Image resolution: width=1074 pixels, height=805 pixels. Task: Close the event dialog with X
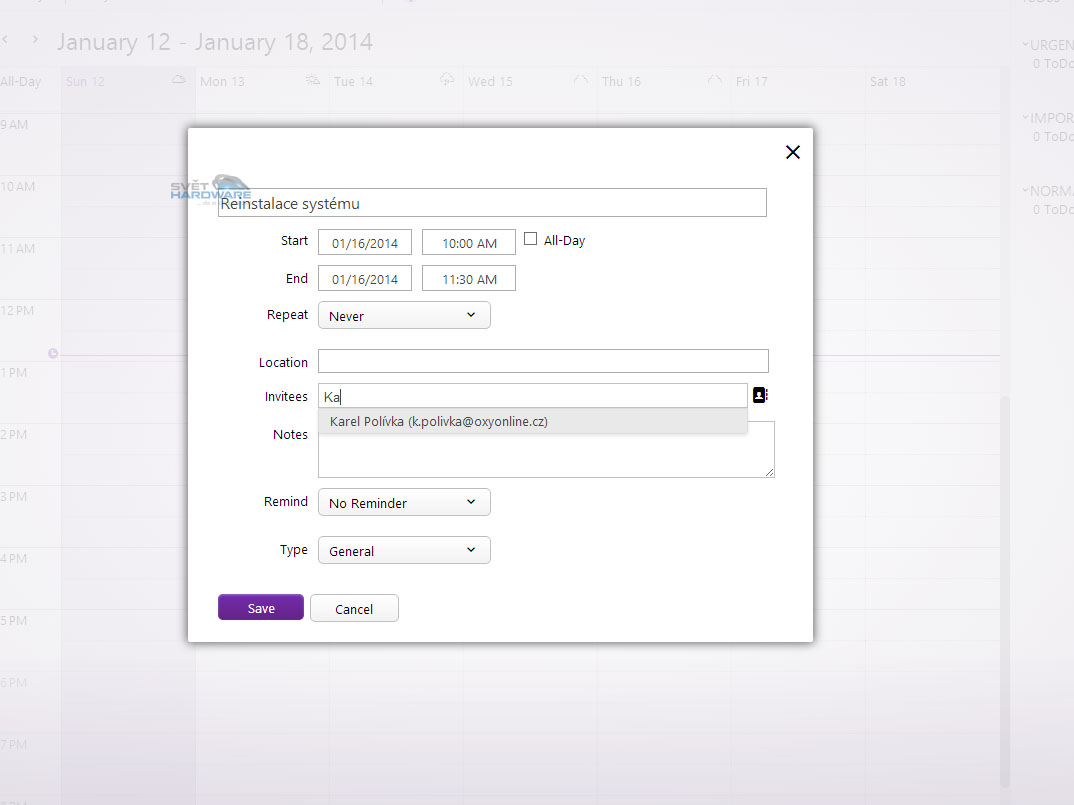(x=792, y=152)
